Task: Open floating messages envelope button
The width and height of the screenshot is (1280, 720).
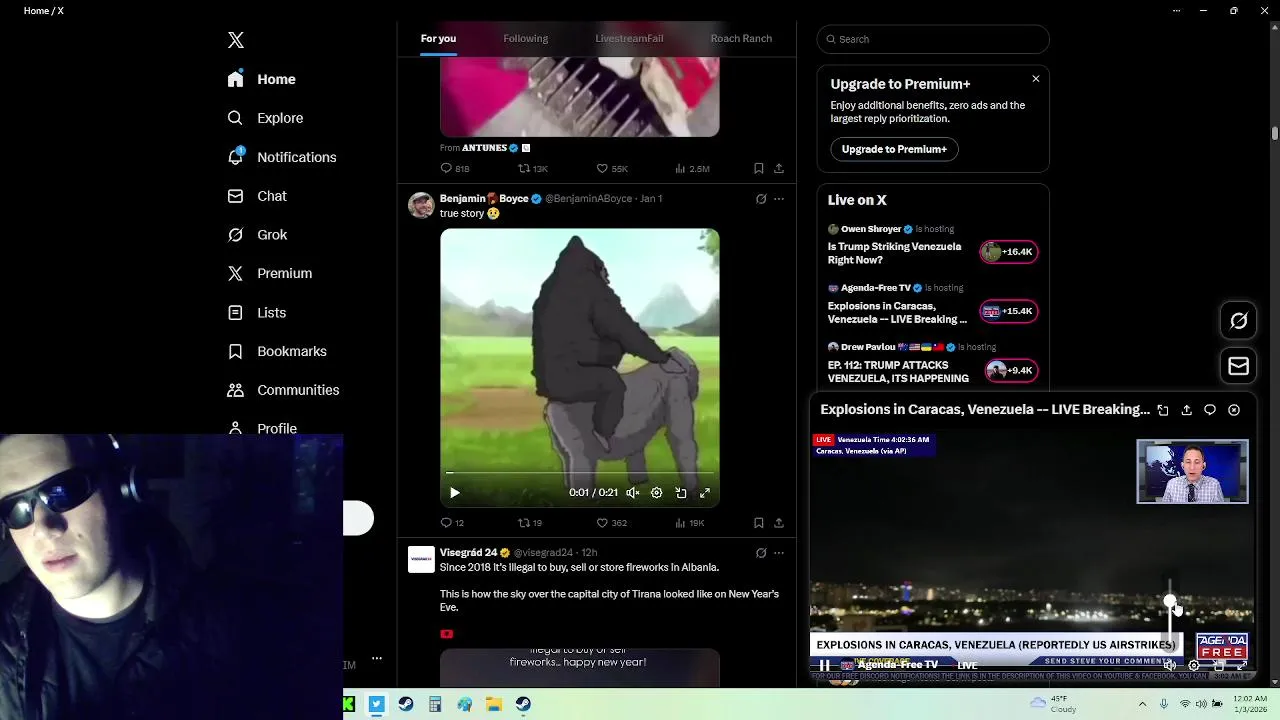Action: pos(1239,366)
